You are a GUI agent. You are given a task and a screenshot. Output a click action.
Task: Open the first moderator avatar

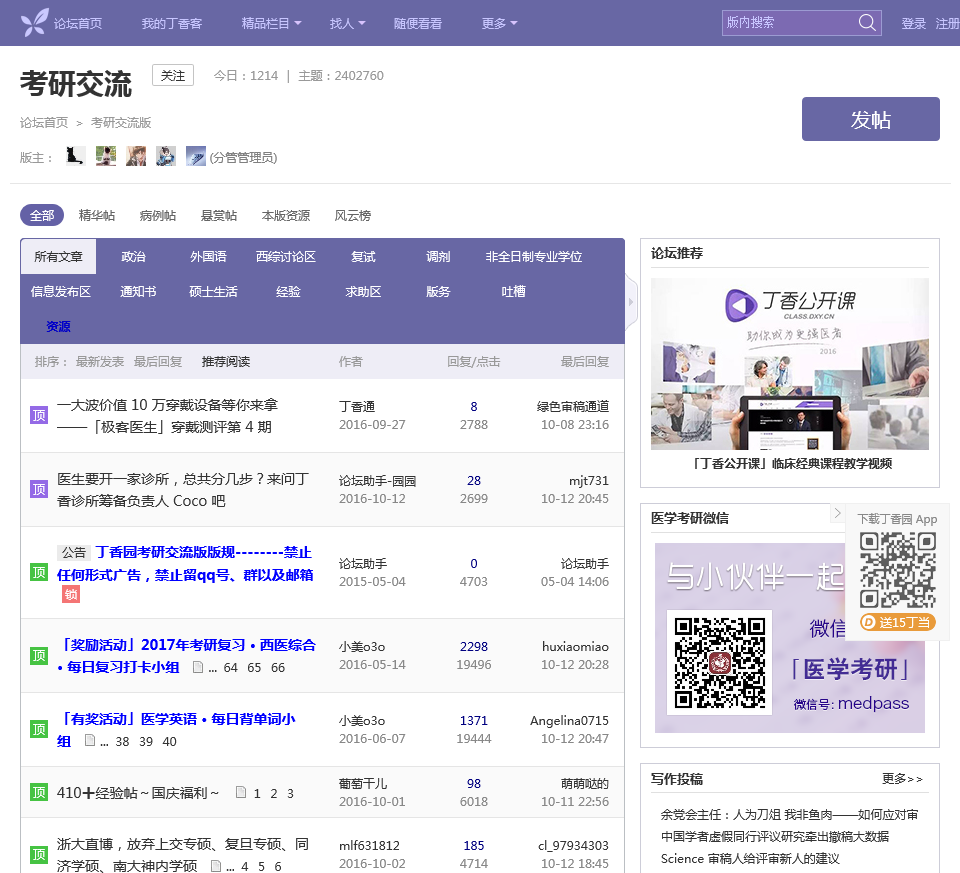[75, 156]
